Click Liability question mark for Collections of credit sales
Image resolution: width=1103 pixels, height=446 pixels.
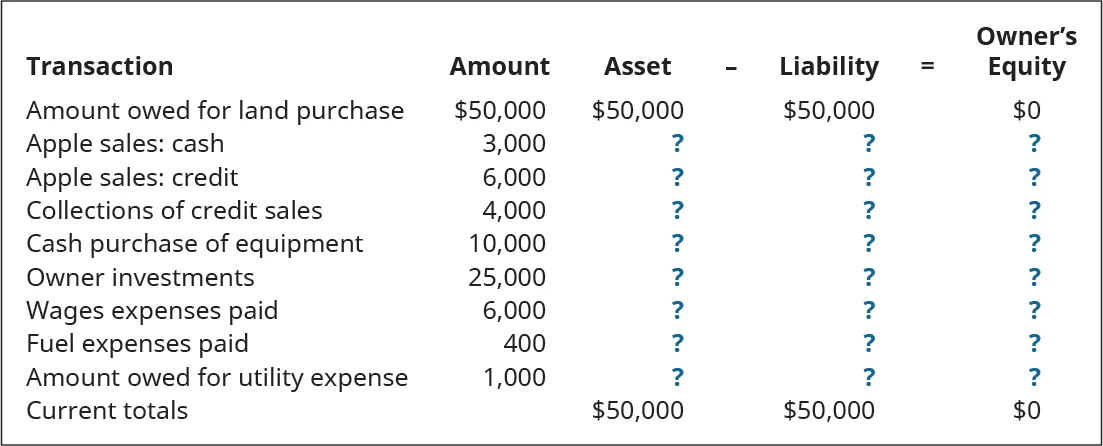click(868, 211)
